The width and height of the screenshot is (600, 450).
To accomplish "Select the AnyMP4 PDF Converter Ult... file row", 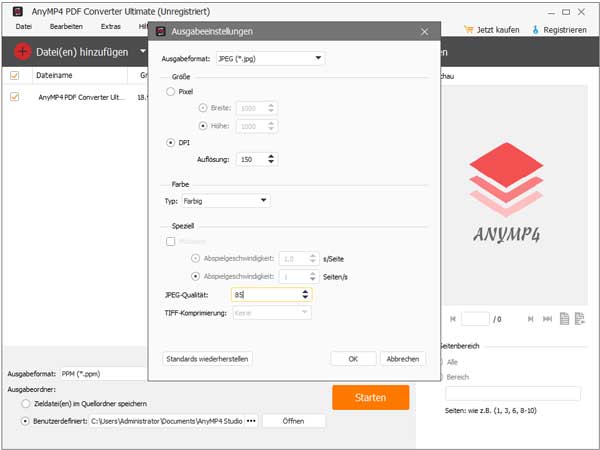I will point(81,97).
